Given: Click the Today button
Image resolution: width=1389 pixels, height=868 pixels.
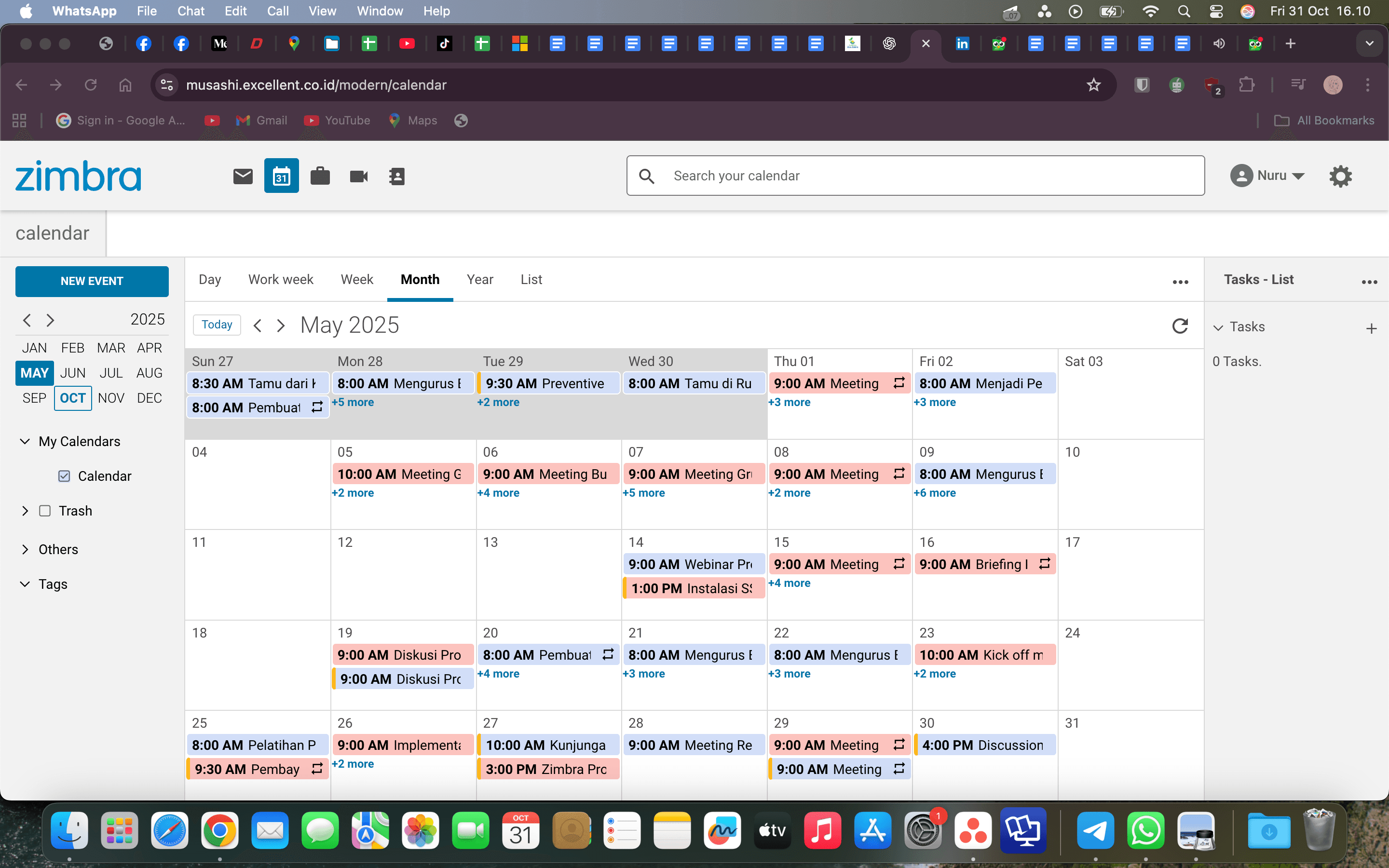Looking at the screenshot, I should [x=217, y=325].
